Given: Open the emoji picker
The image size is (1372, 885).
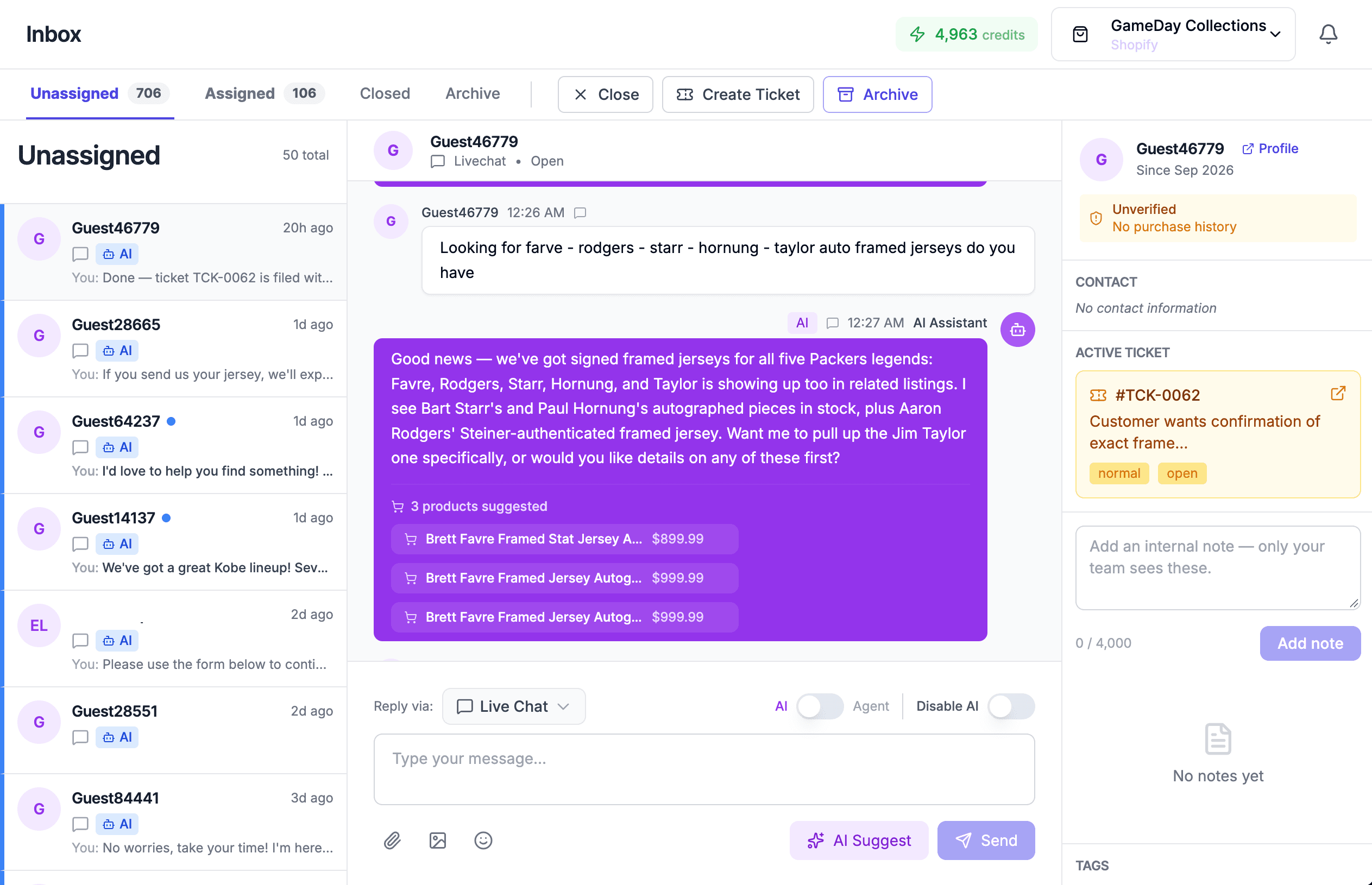Looking at the screenshot, I should pyautogui.click(x=483, y=840).
